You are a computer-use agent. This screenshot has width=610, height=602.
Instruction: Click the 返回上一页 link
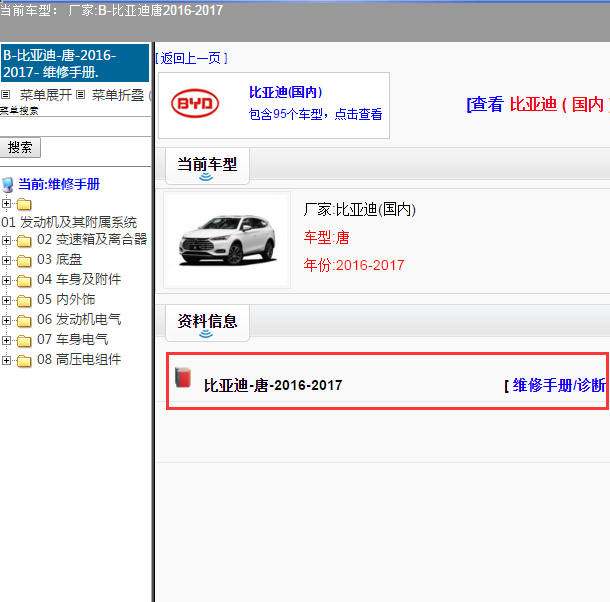[191, 58]
